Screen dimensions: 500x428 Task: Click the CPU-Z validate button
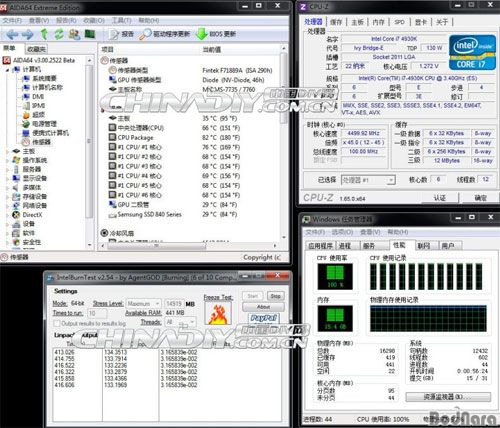(x=439, y=198)
